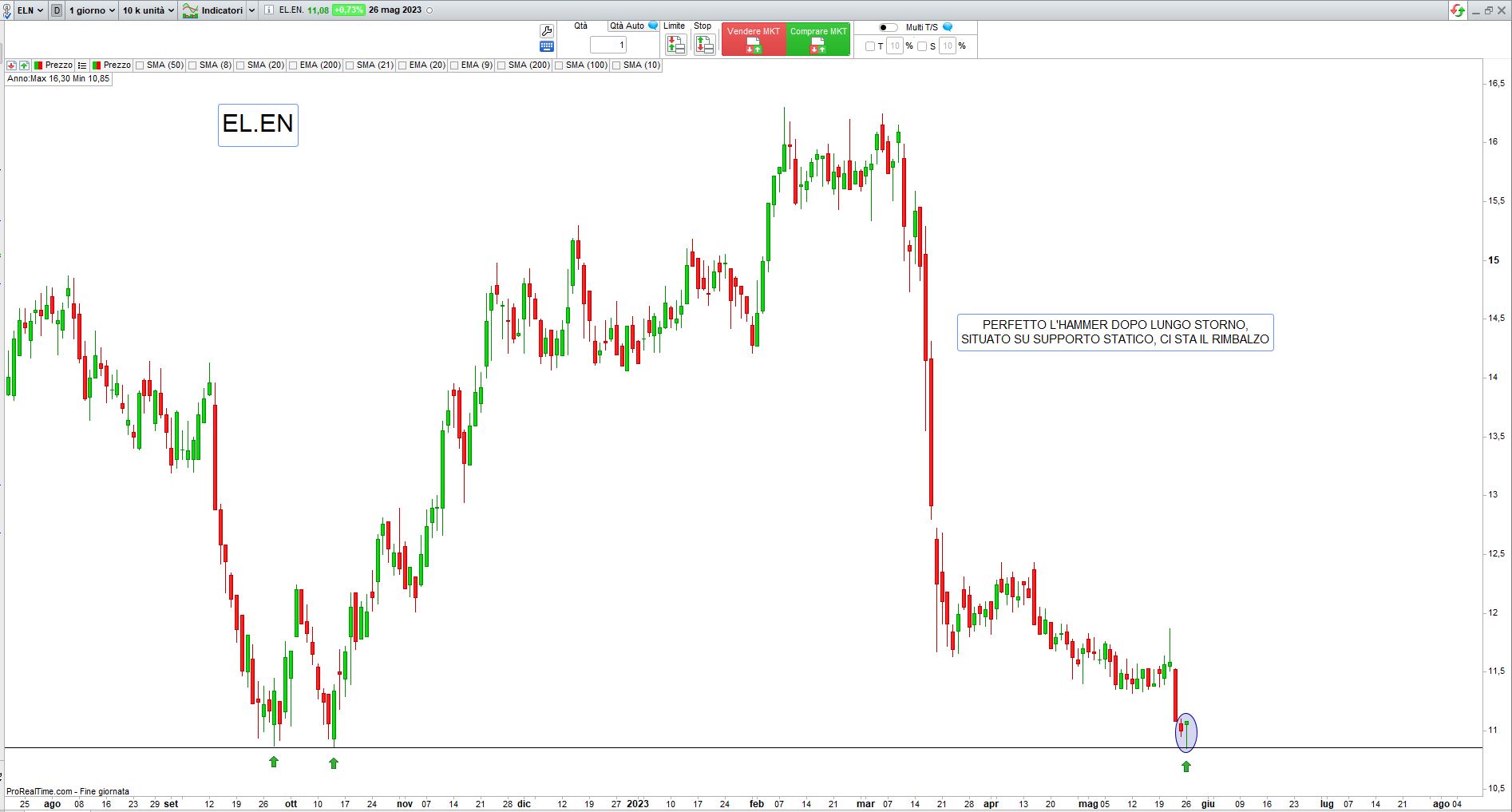1512x812 pixels.
Task: Enable the EMA (200) indicator
Action: tap(293, 65)
